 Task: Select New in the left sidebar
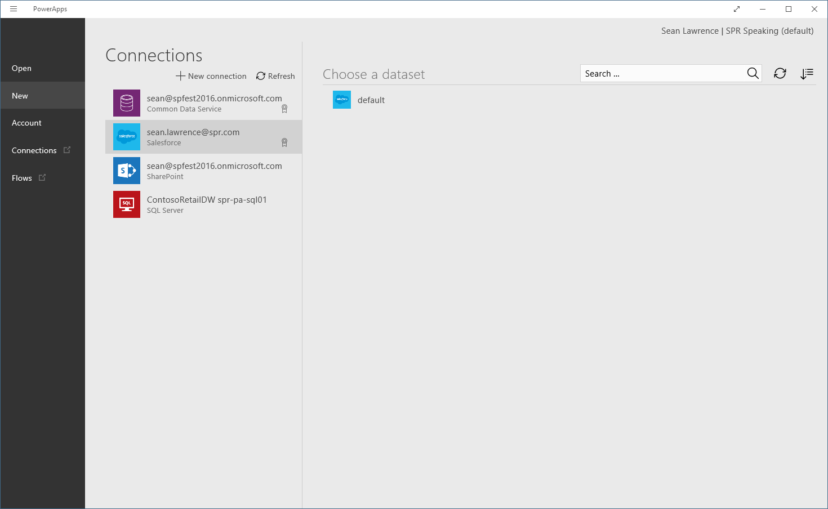[20, 96]
